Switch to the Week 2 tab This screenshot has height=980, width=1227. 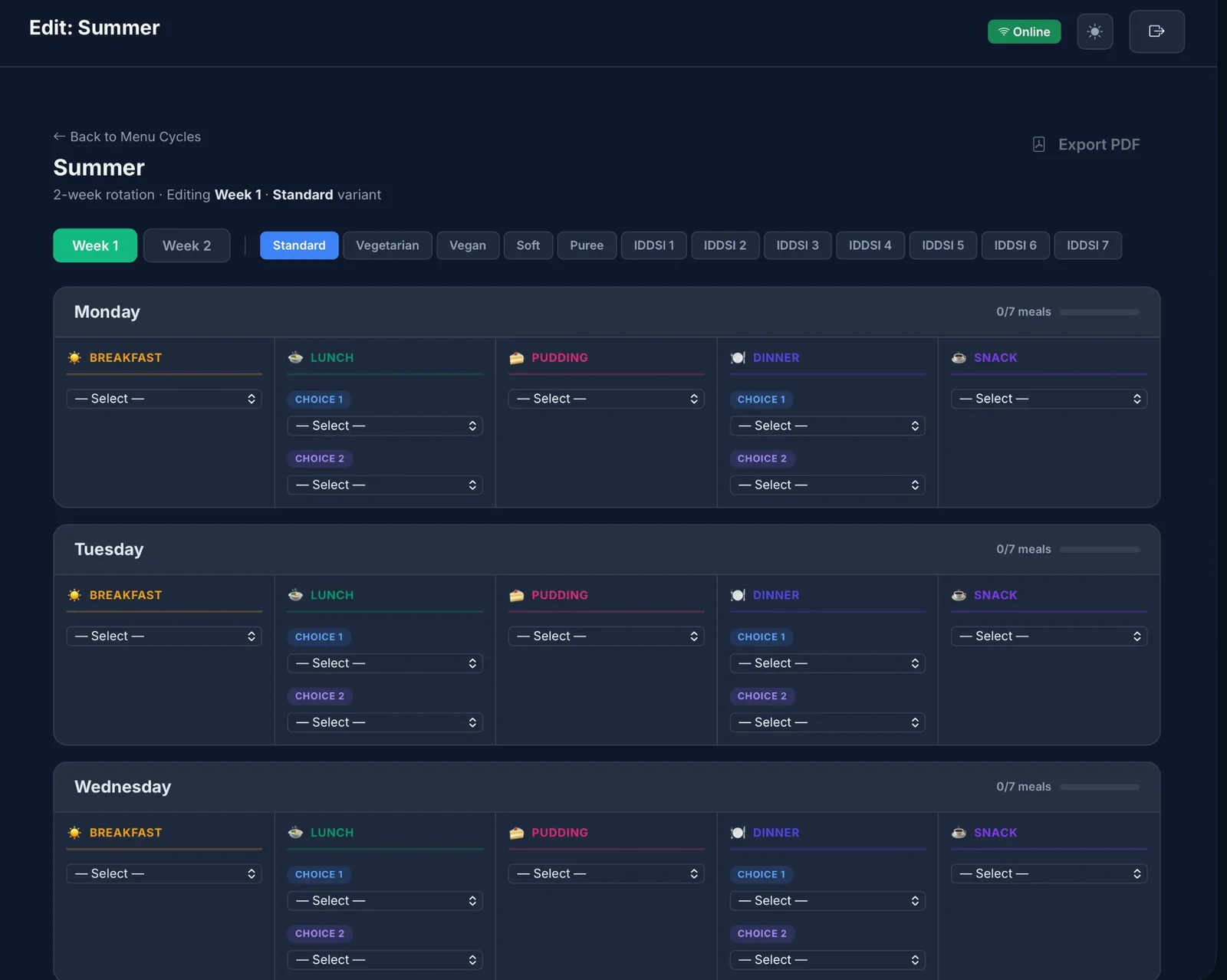[186, 245]
